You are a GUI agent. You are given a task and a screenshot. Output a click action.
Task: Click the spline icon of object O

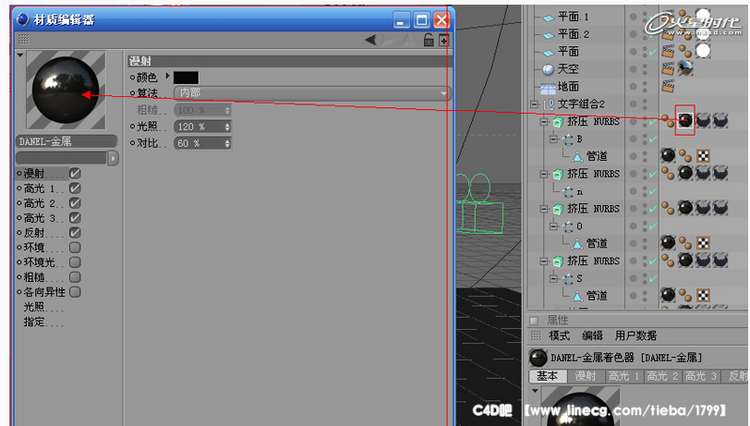pos(568,227)
